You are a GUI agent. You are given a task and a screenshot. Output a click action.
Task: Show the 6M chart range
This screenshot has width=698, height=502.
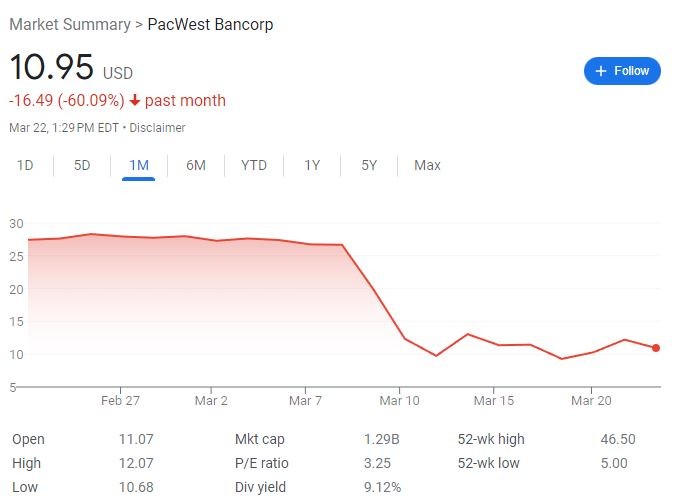(x=196, y=165)
